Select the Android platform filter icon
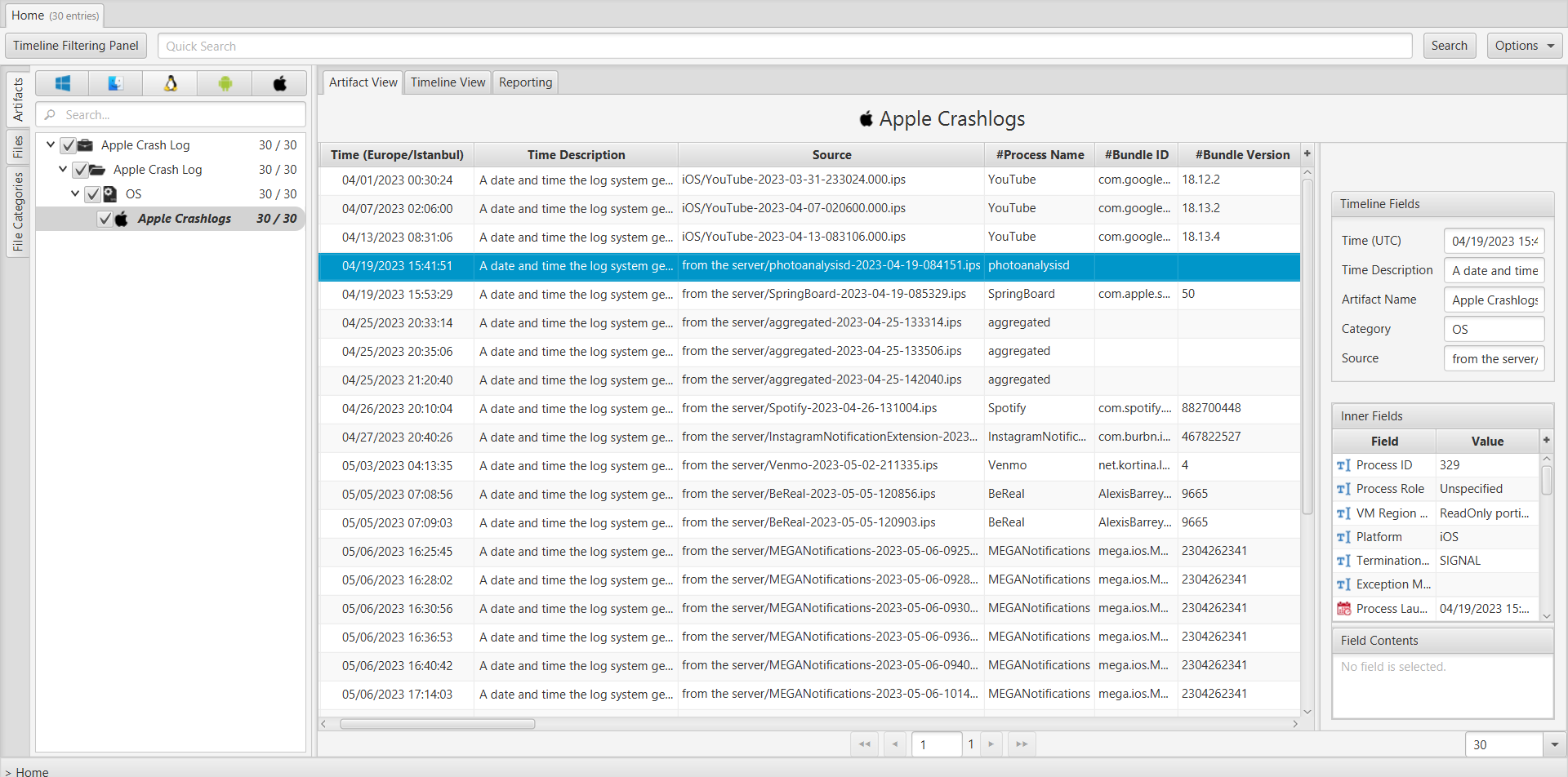 225,83
